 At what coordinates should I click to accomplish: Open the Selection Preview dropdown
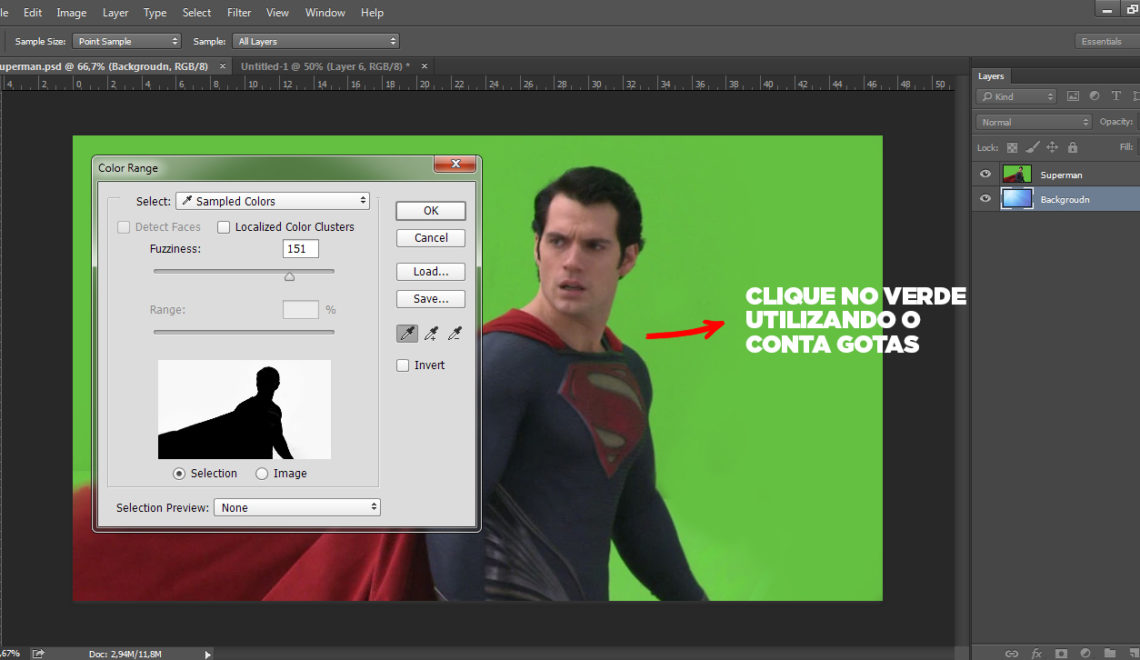click(x=297, y=507)
